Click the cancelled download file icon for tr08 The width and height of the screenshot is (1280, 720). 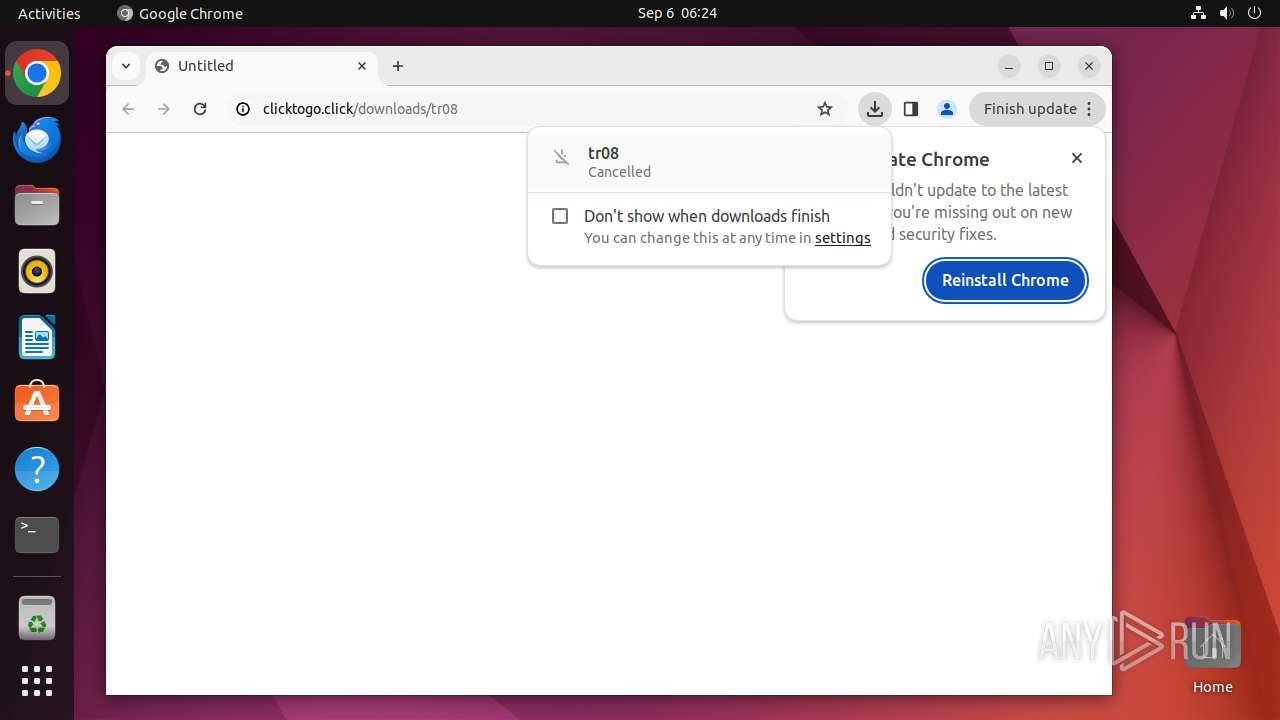click(562, 157)
